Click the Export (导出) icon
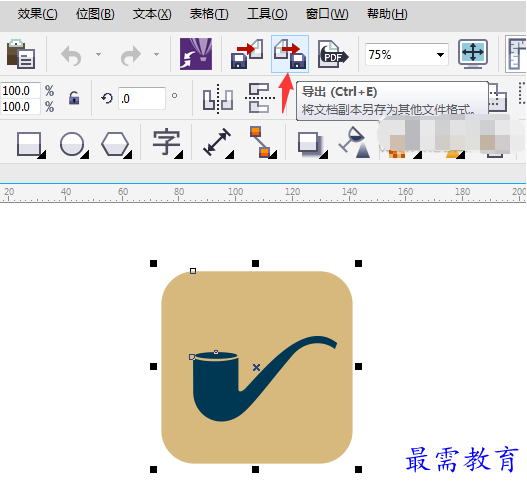The image size is (527, 491). point(290,54)
